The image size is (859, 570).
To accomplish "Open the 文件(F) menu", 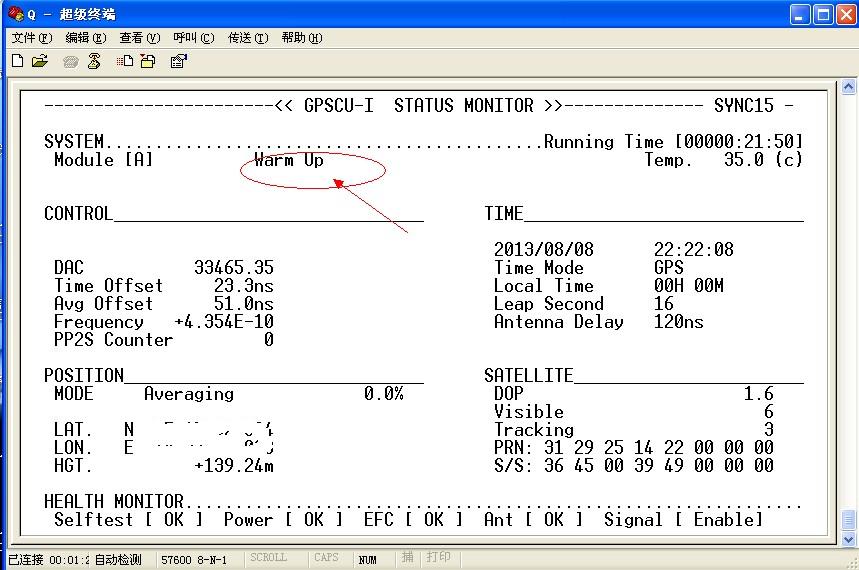I will coord(32,38).
